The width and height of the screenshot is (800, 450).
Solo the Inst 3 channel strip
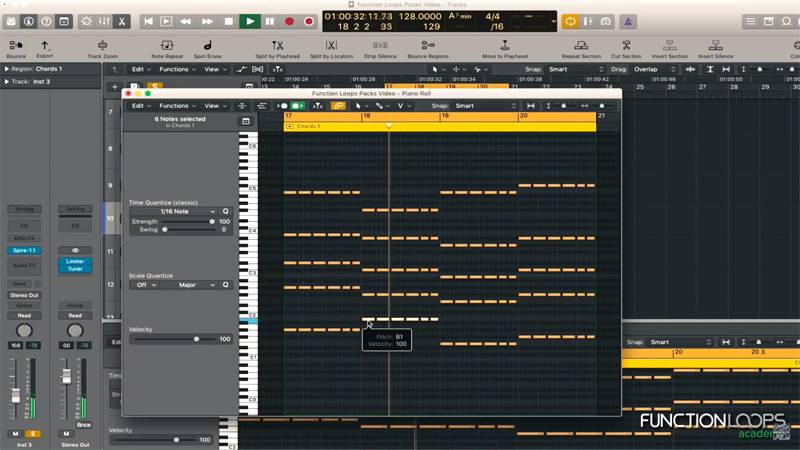[x=33, y=433]
